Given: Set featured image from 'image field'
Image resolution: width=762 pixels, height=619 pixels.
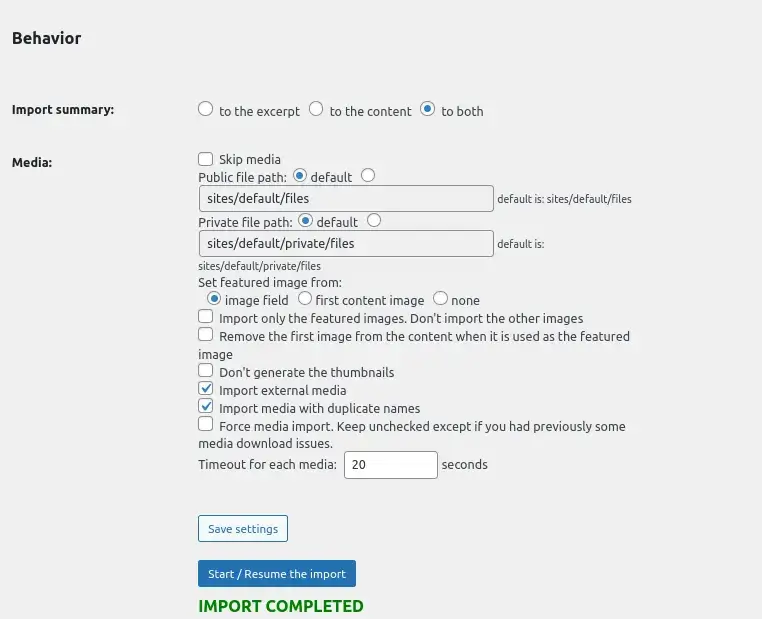Looking at the screenshot, I should 213,298.
